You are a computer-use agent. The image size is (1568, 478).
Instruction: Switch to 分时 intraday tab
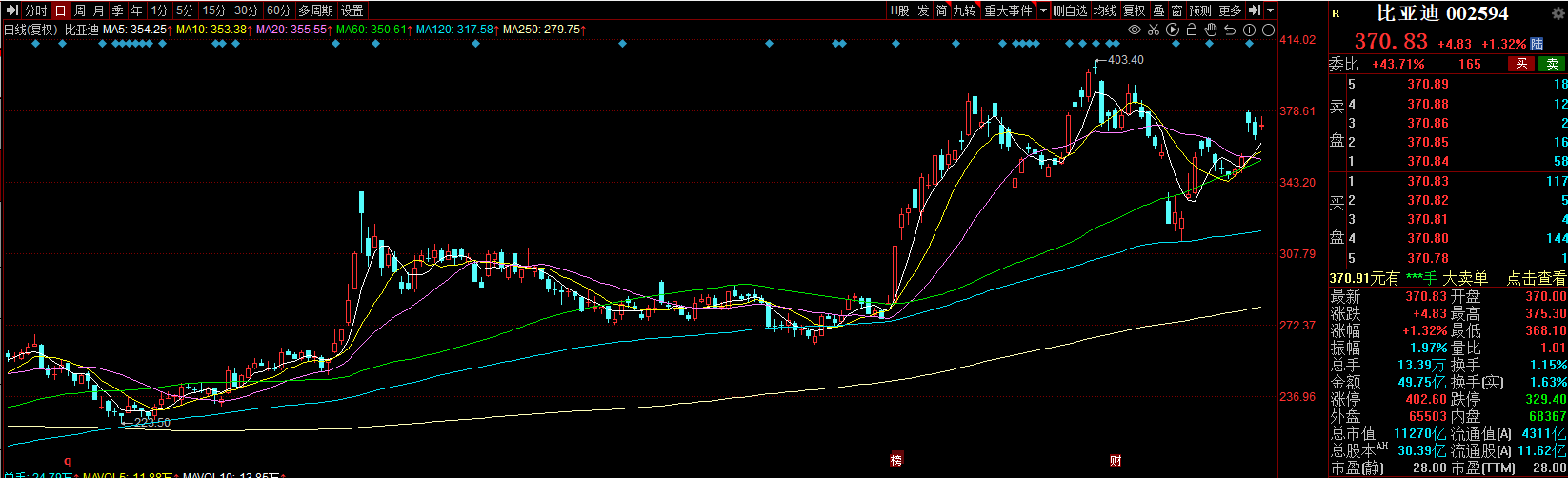(x=35, y=10)
